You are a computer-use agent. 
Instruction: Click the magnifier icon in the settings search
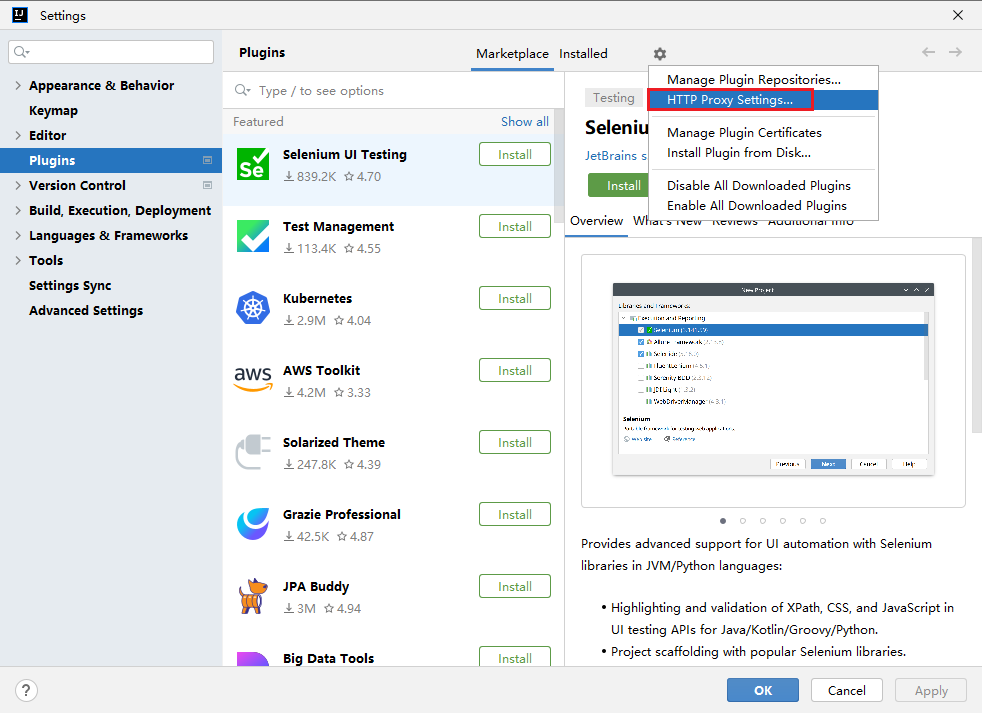tap(21, 52)
